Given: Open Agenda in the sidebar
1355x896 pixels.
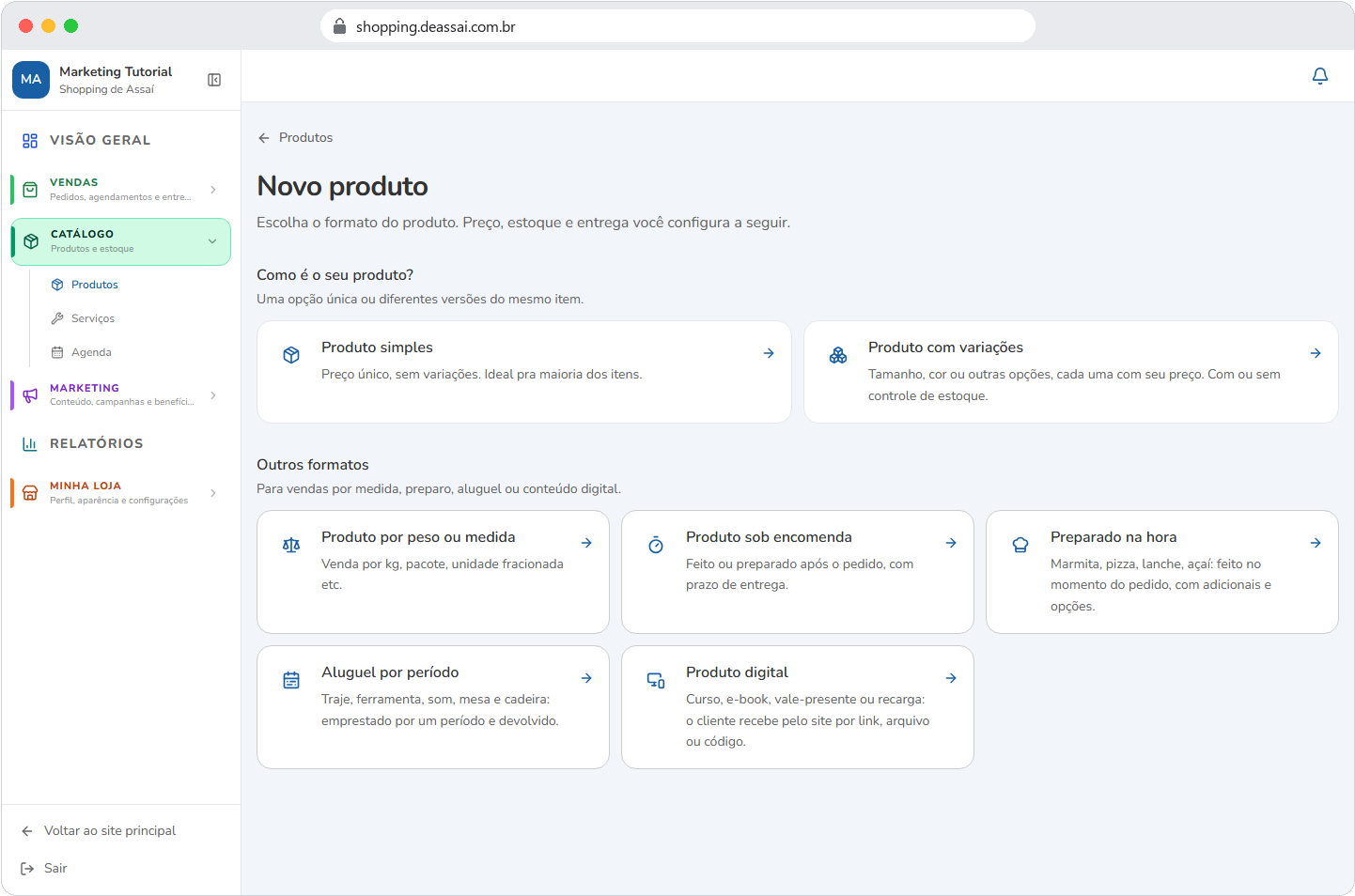Looking at the screenshot, I should click(x=91, y=352).
